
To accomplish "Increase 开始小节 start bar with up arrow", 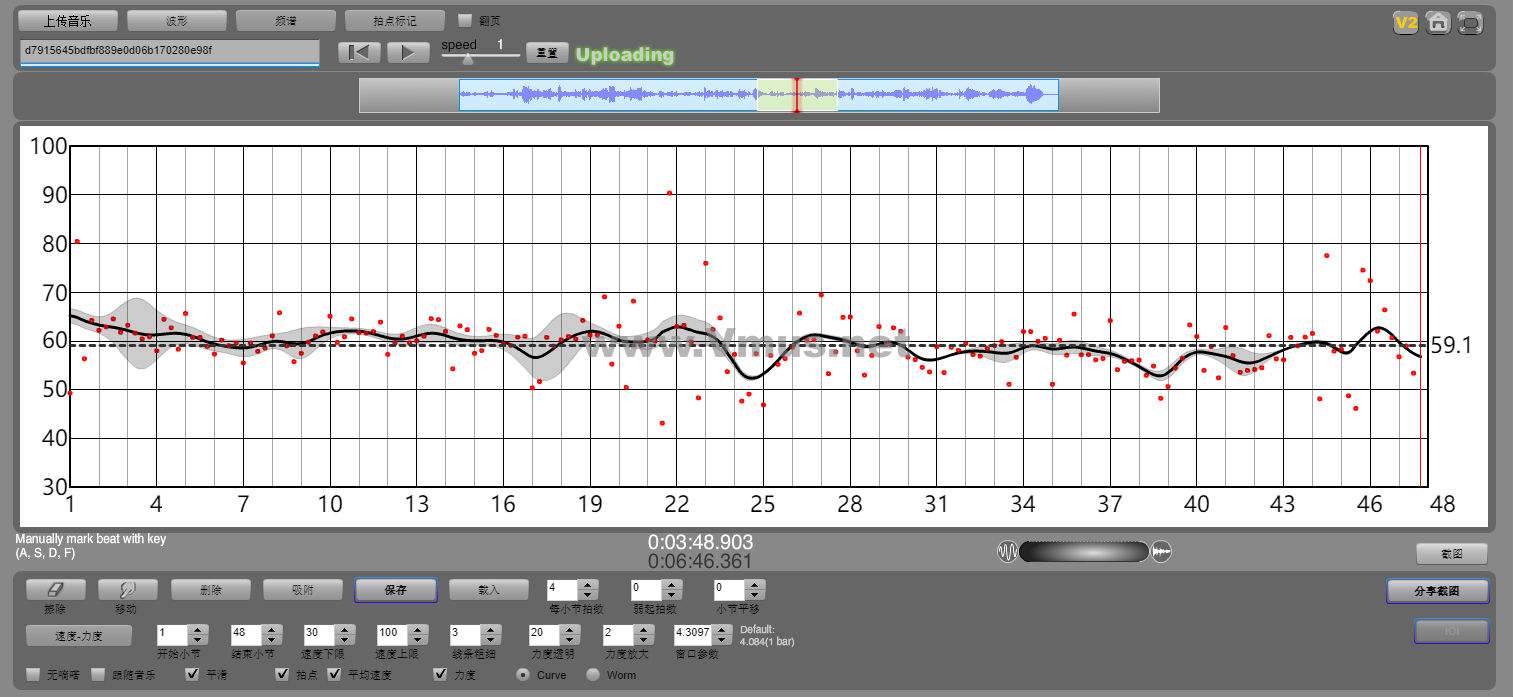I will [198, 630].
